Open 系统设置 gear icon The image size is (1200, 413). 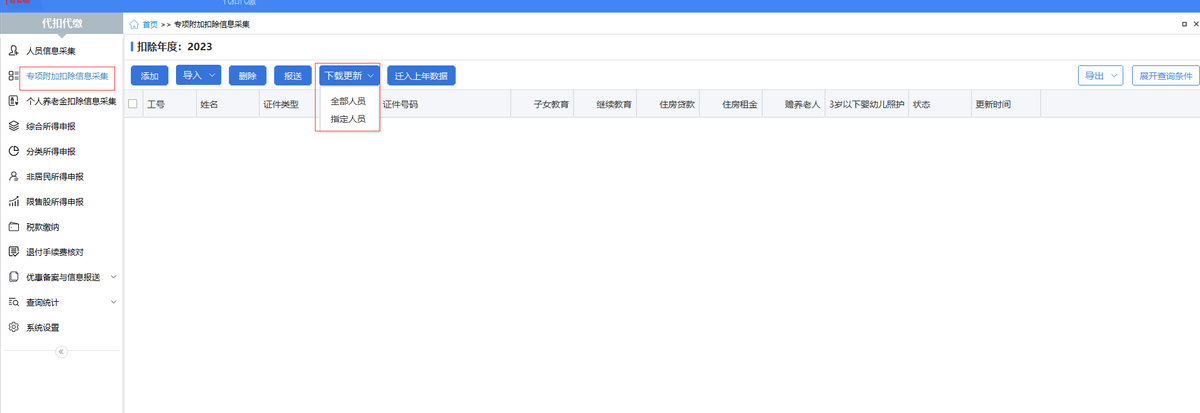pyautogui.click(x=14, y=327)
